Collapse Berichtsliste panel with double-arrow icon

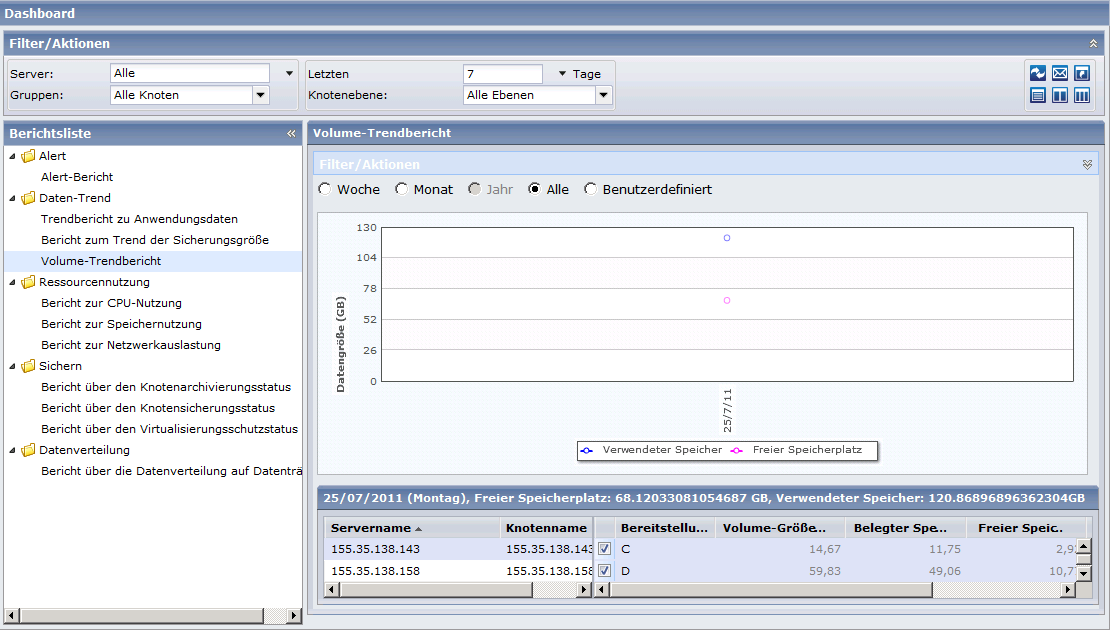[291, 133]
